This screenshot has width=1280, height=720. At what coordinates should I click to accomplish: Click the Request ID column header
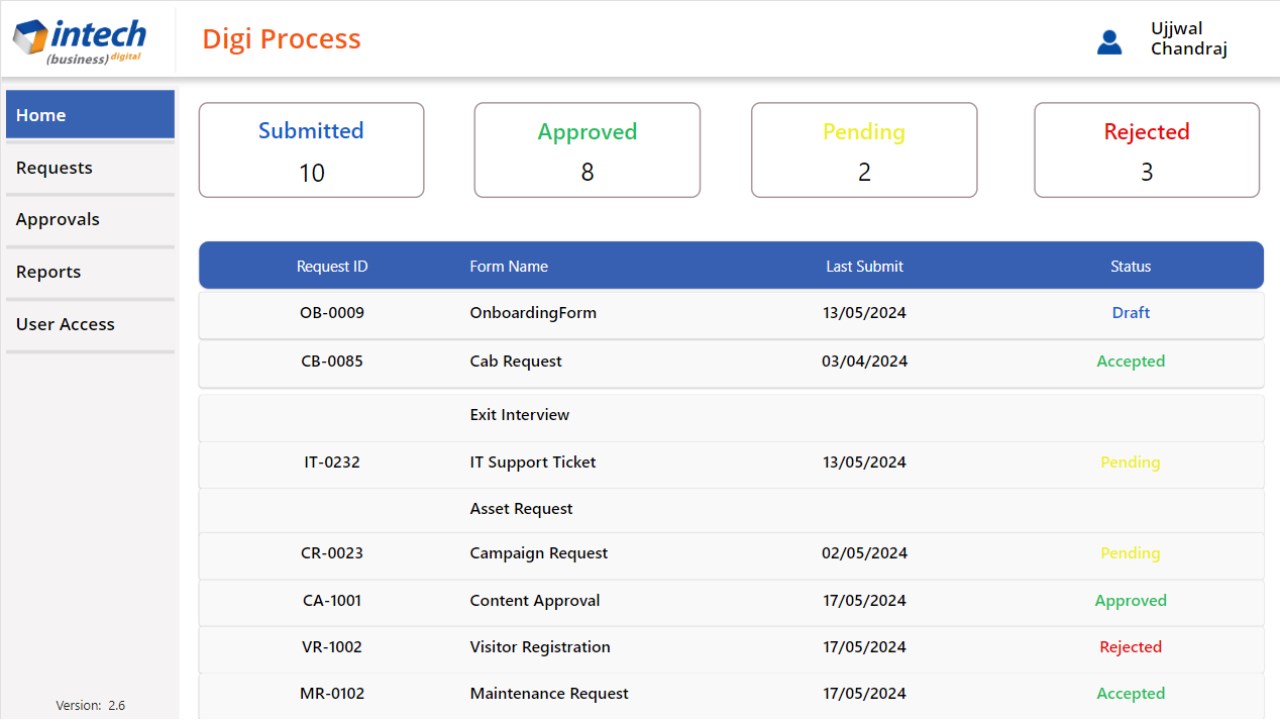(x=332, y=266)
